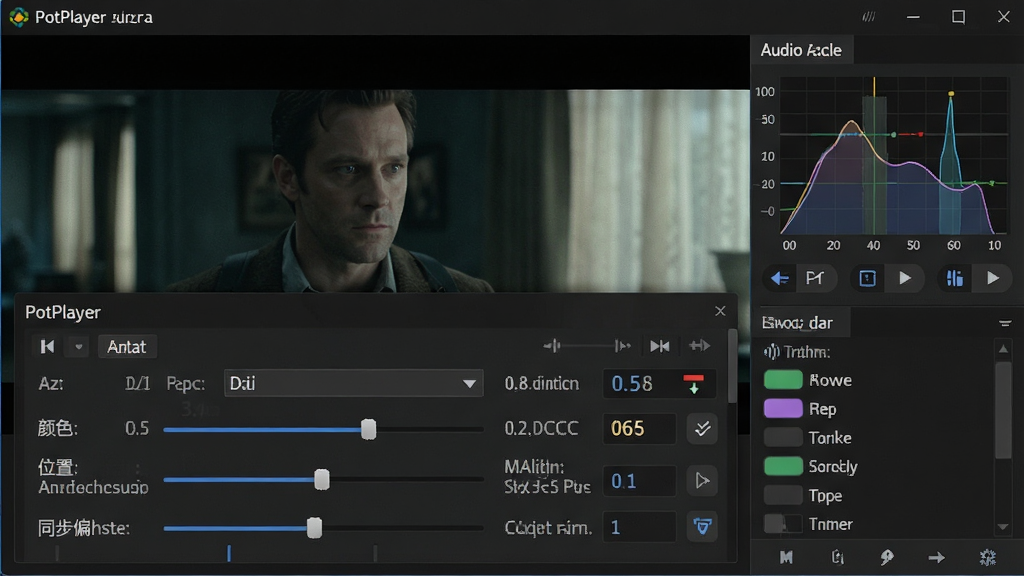Click the rightmost play button under the graph
The width and height of the screenshot is (1024, 576).
point(993,279)
